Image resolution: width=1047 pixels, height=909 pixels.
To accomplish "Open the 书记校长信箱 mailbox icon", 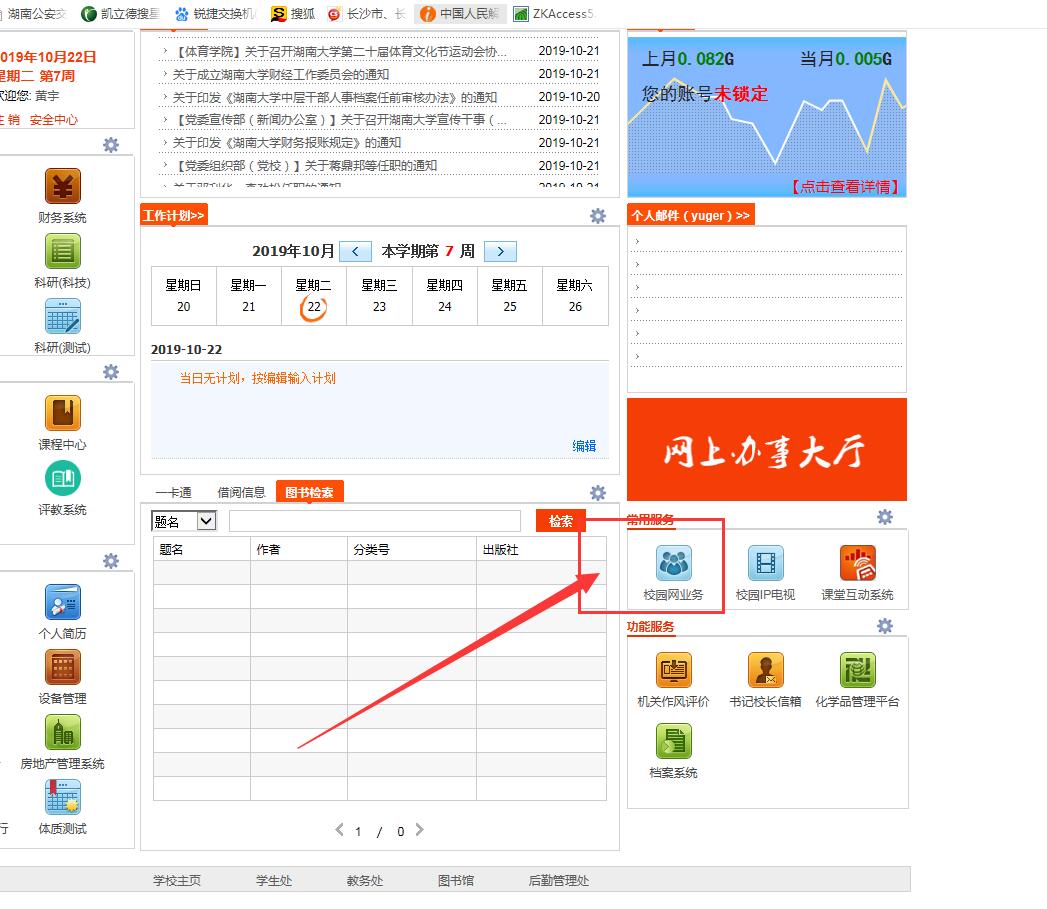I will click(765, 671).
